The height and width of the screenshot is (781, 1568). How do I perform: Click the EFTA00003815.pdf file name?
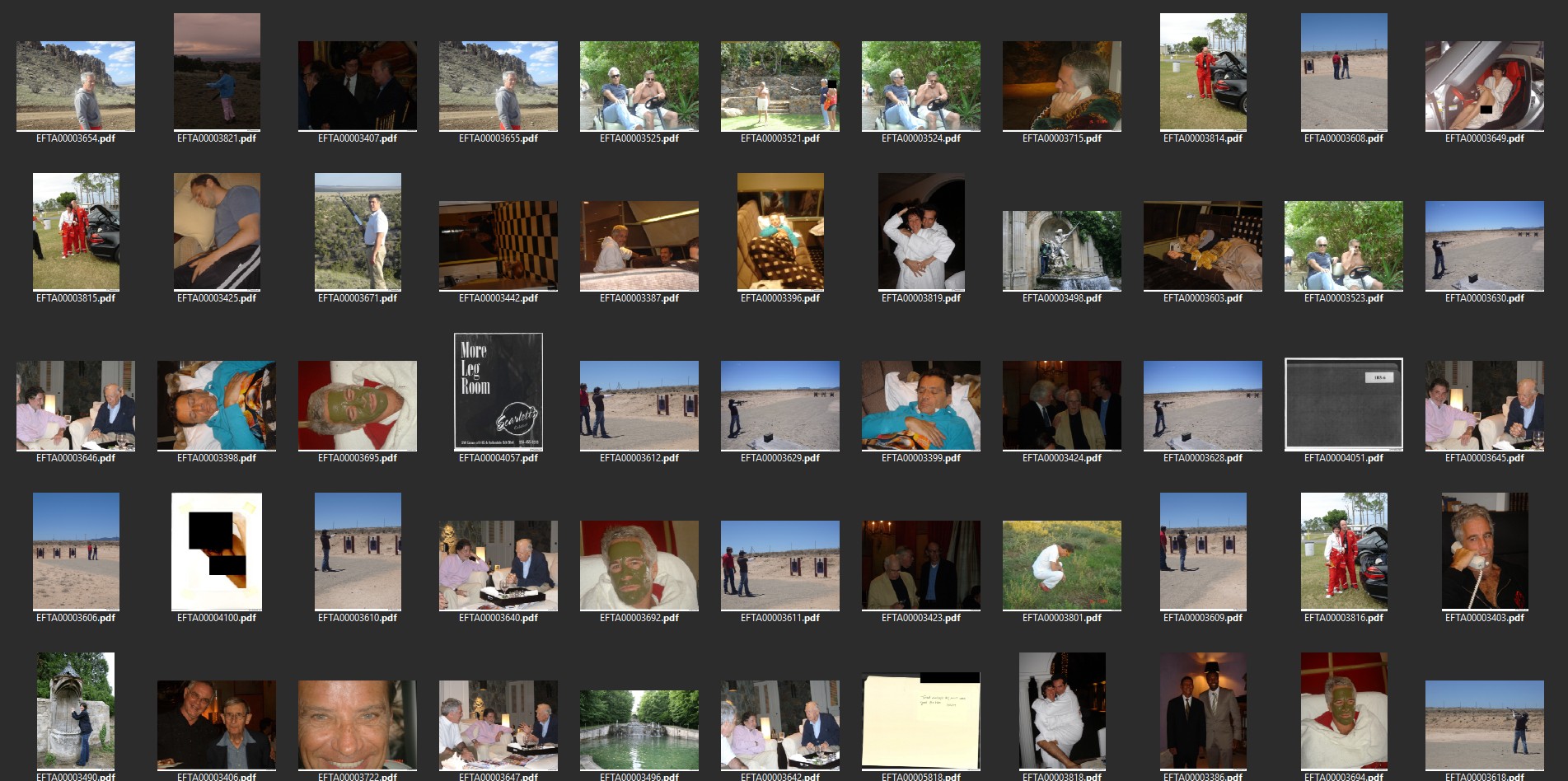coord(76,298)
